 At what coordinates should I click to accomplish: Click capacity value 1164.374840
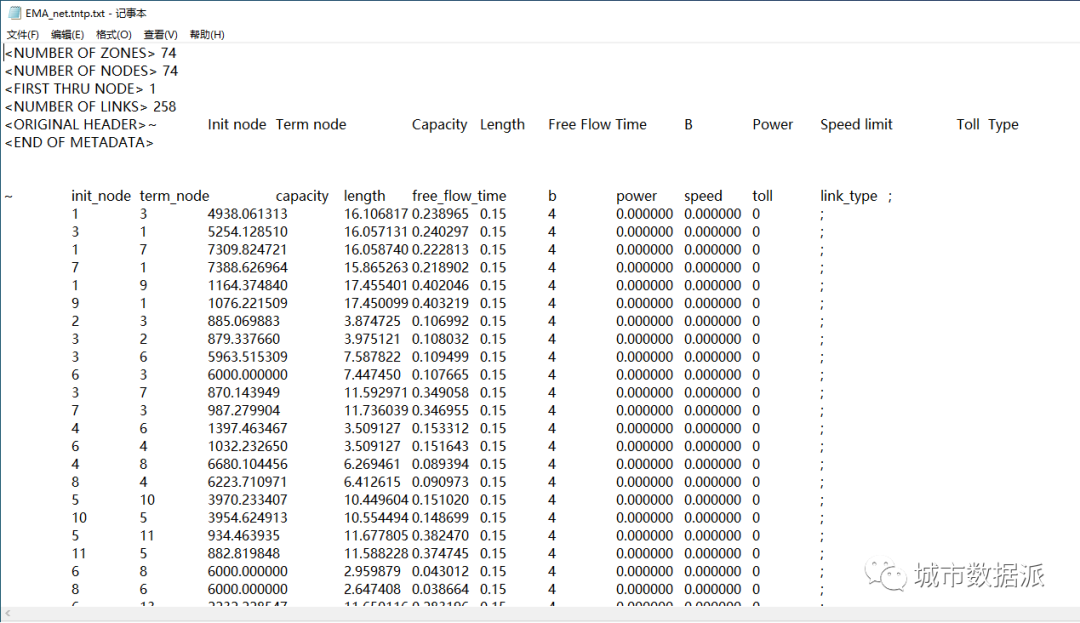click(247, 286)
